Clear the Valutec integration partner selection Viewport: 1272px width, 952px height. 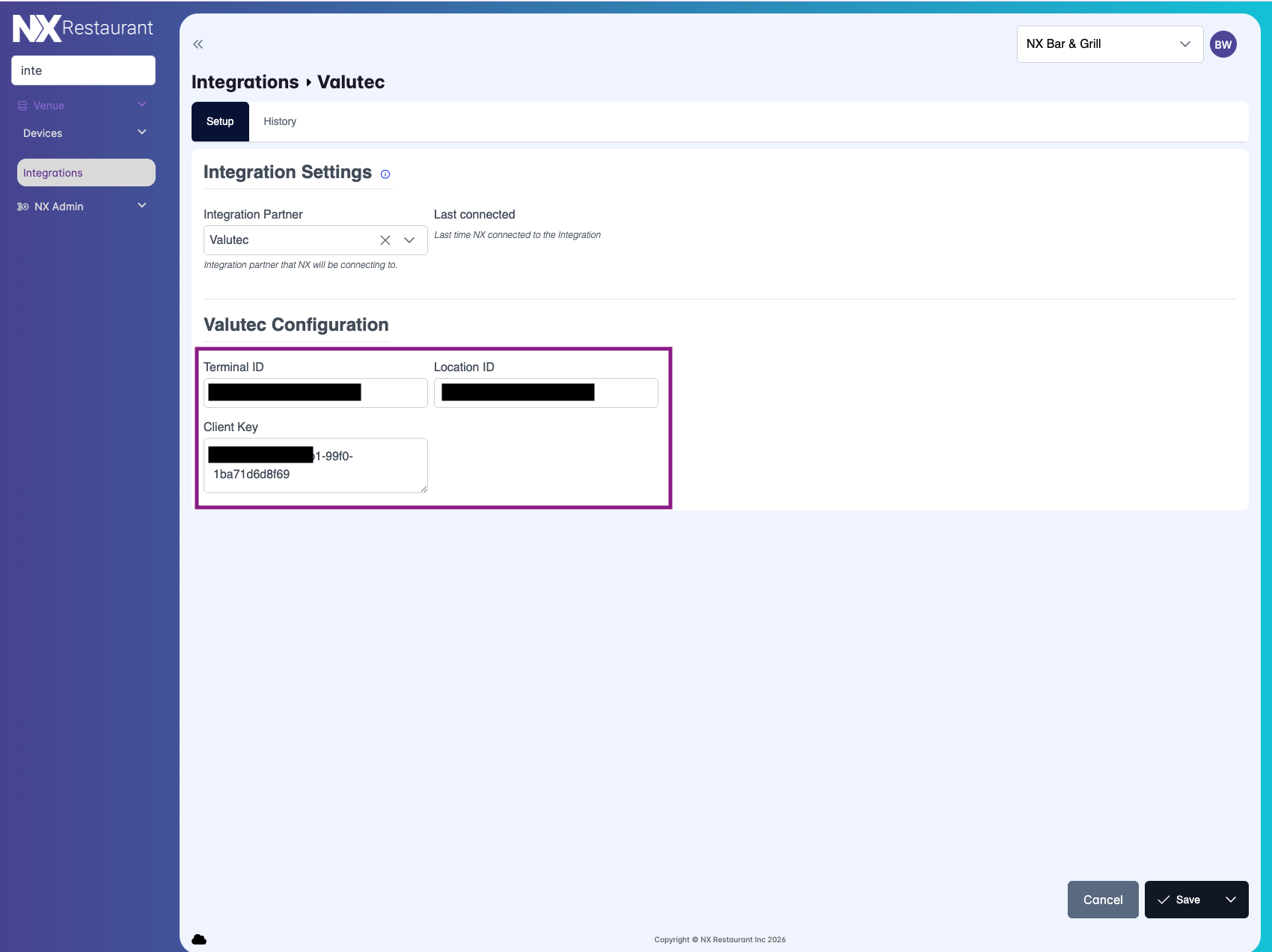point(385,240)
